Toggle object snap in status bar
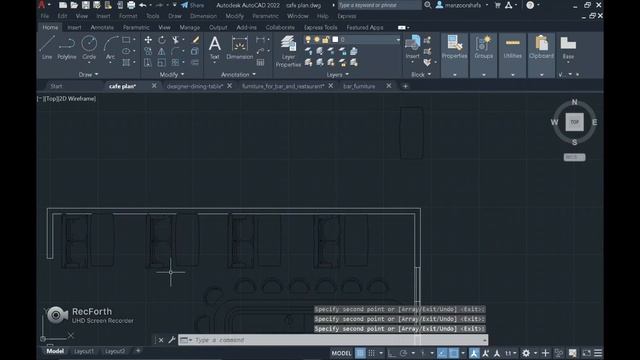 click(453, 353)
